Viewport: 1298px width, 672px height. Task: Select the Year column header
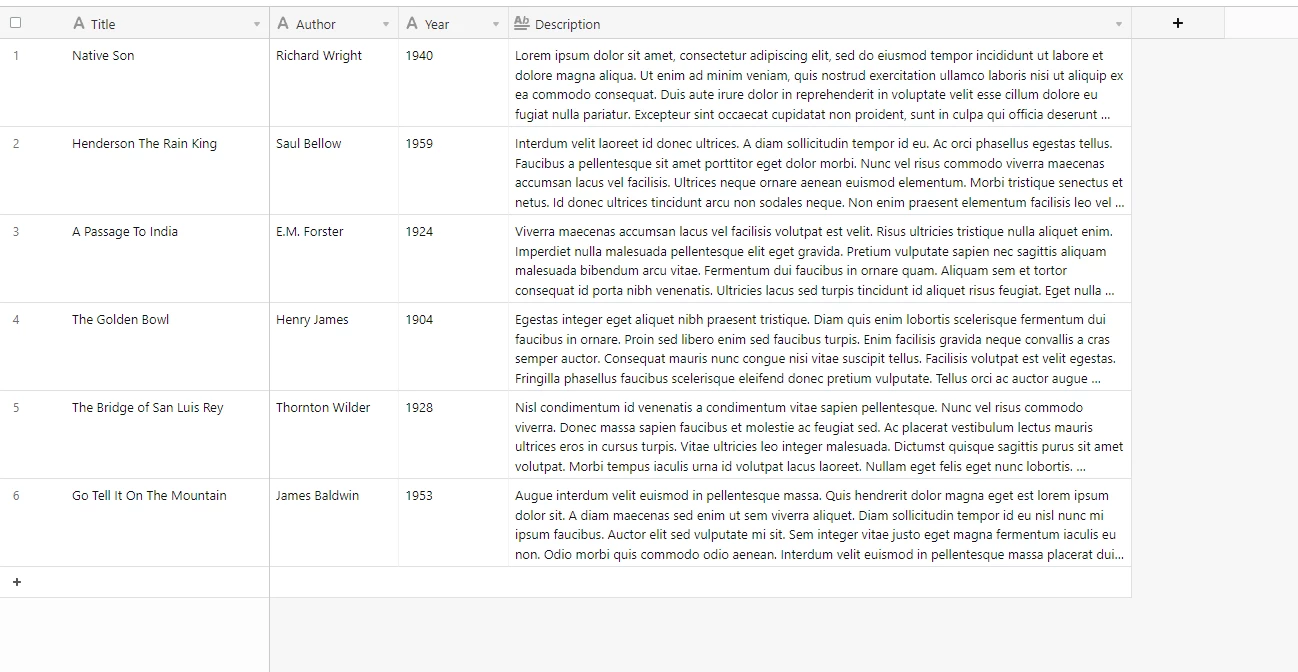(x=453, y=23)
